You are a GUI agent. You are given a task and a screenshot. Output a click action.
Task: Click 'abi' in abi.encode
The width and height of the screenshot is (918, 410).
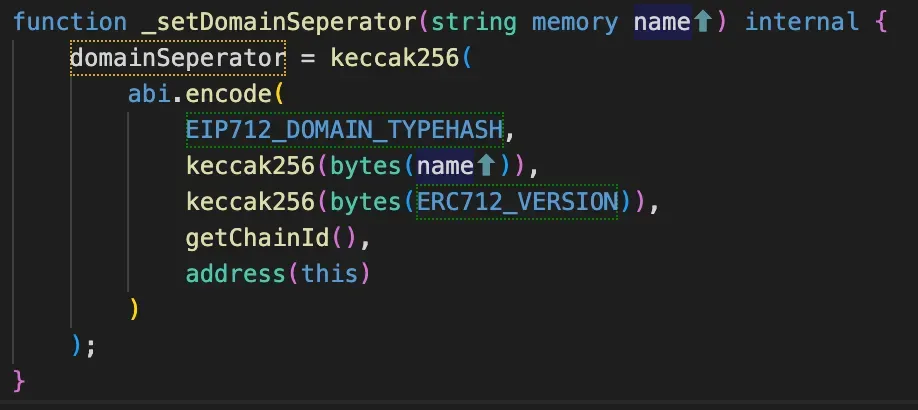tap(149, 94)
